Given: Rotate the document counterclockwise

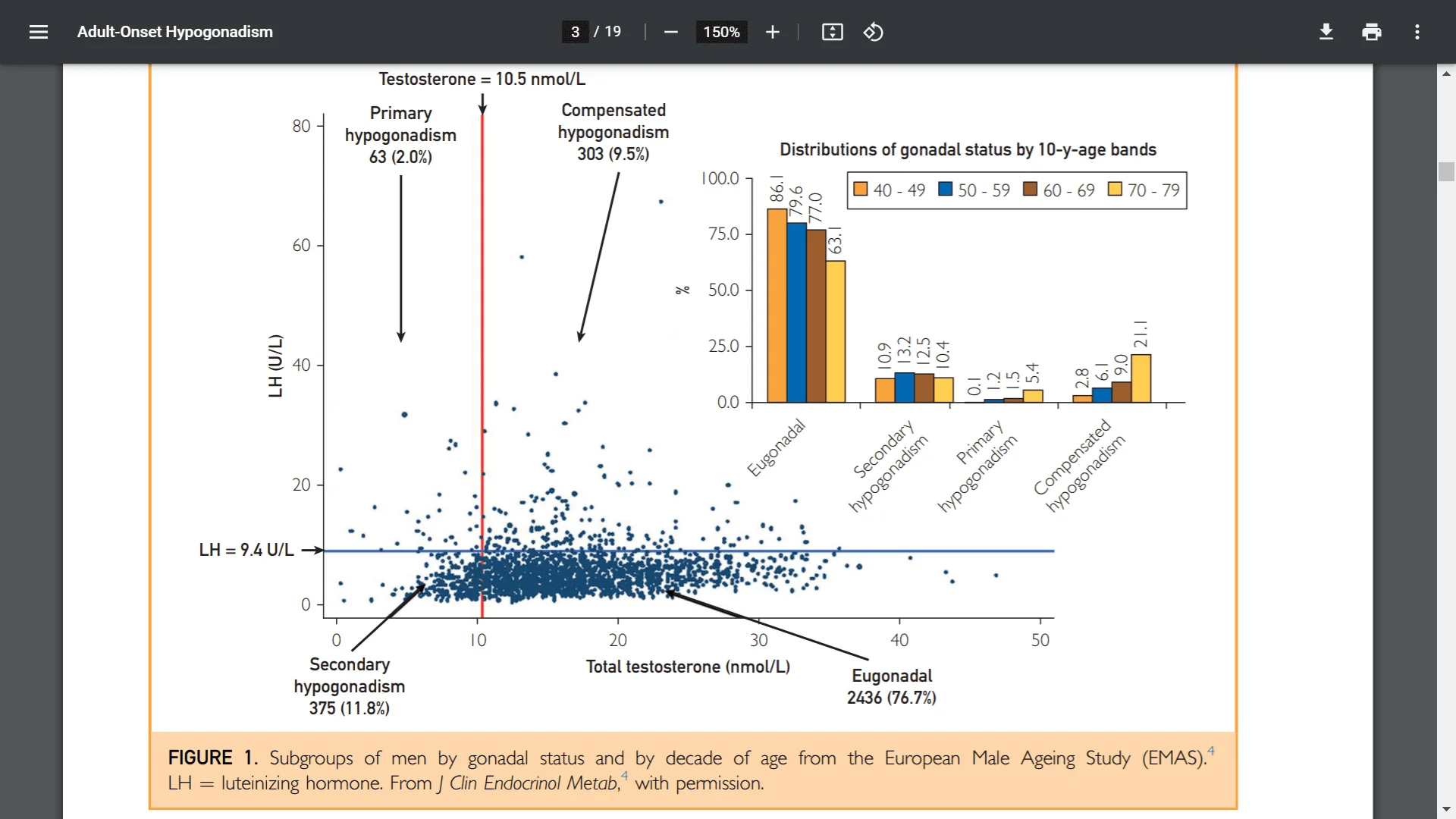Looking at the screenshot, I should [x=874, y=32].
